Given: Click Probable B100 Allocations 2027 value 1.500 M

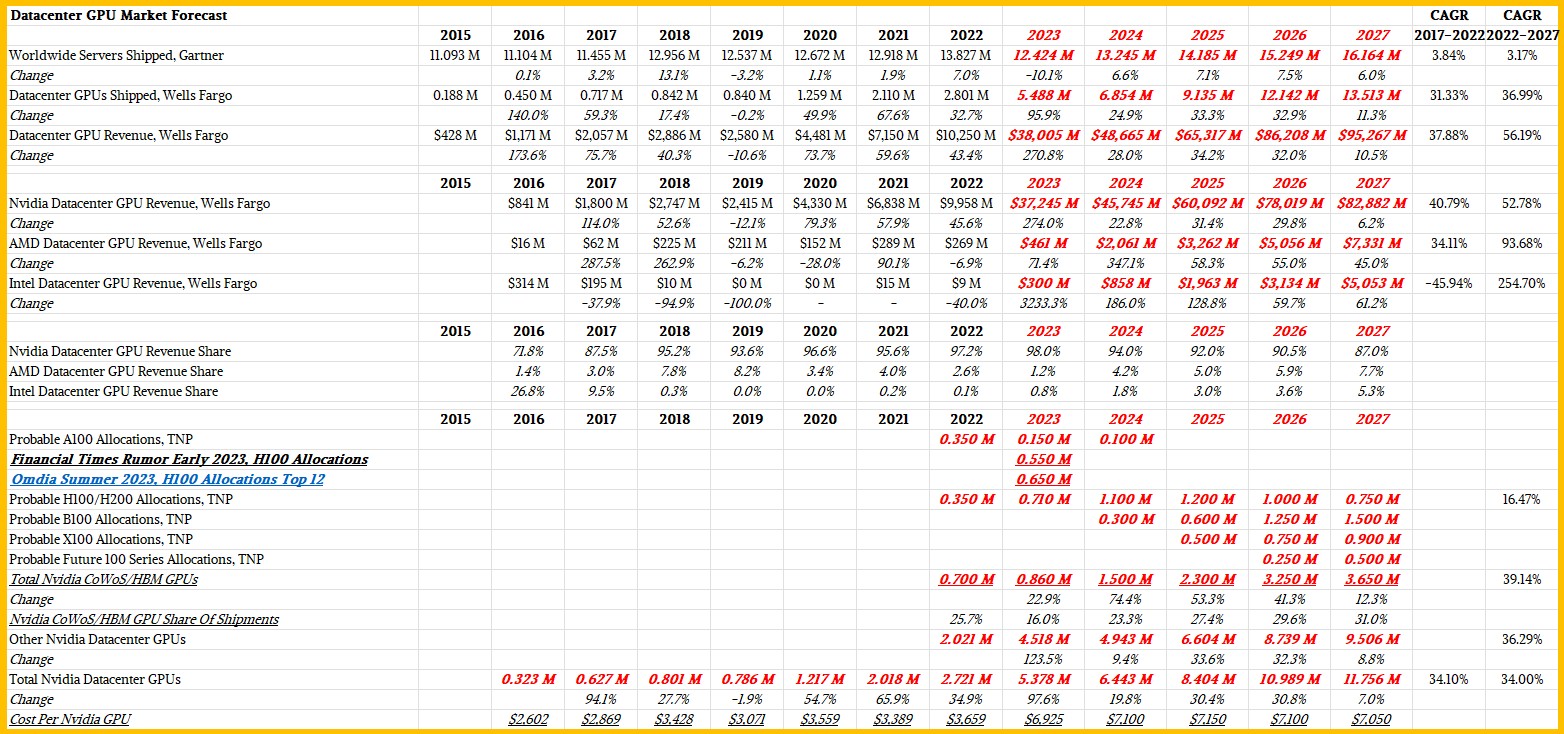Looking at the screenshot, I should coord(1372,519).
